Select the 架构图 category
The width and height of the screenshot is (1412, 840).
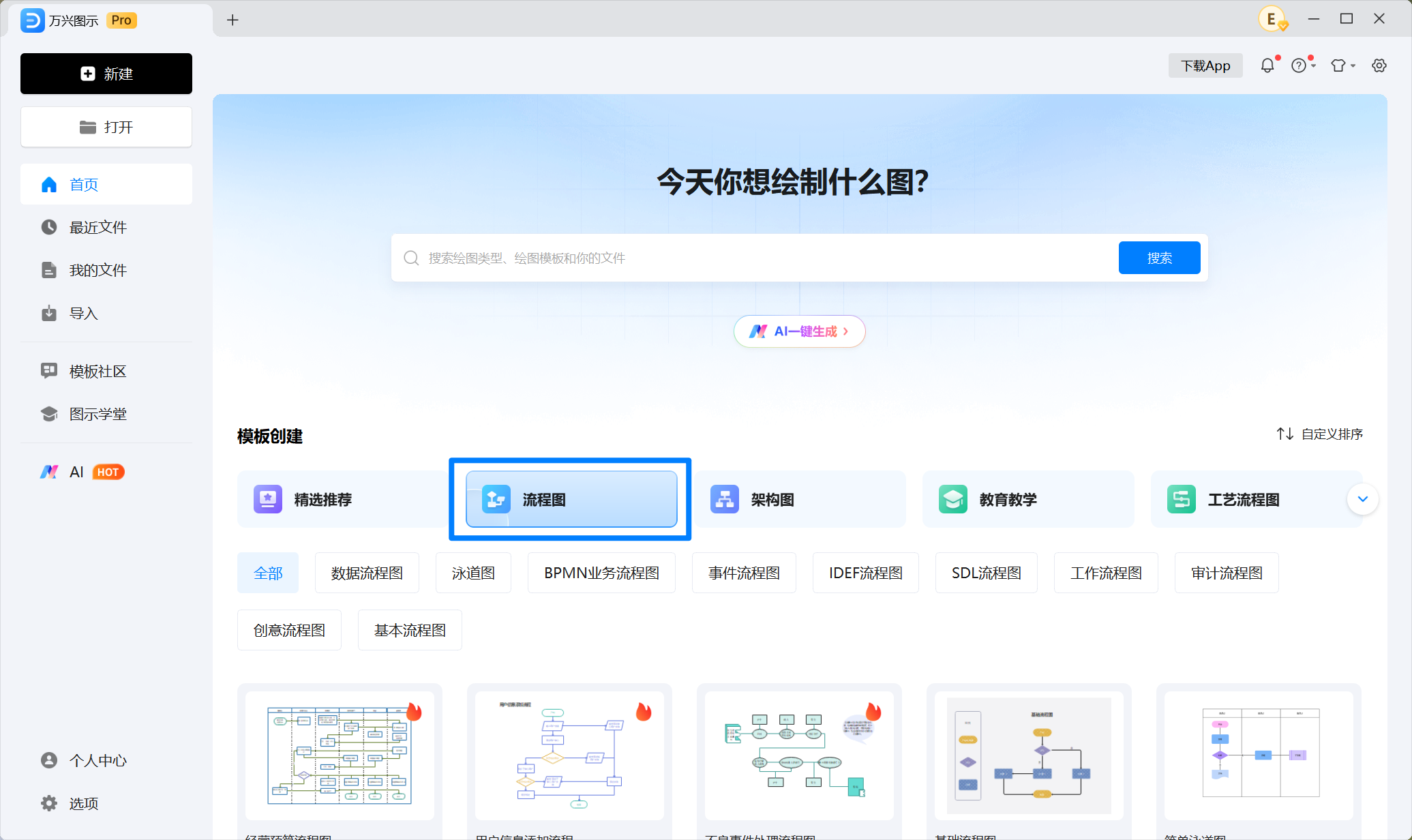(x=800, y=499)
